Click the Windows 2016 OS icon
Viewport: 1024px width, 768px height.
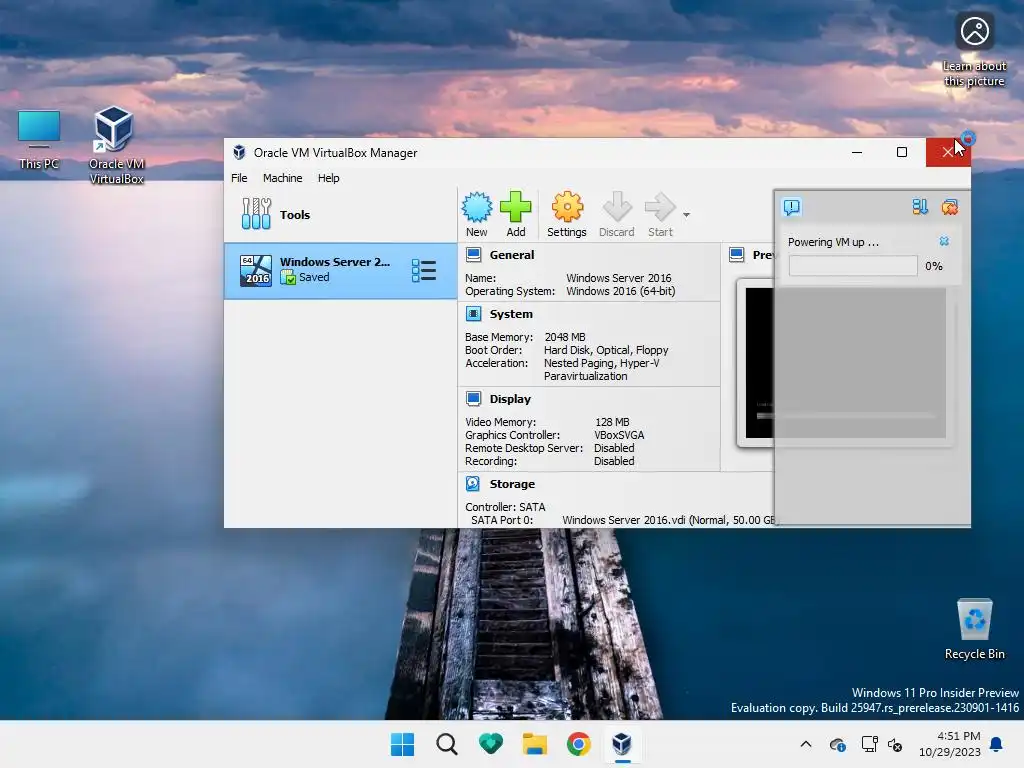click(255, 270)
